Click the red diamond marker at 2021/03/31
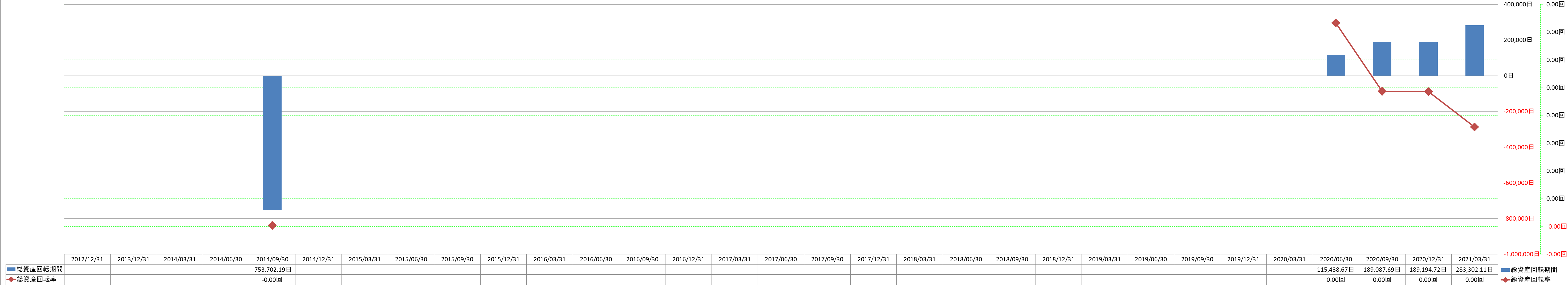1568x285 pixels. coord(1474,127)
